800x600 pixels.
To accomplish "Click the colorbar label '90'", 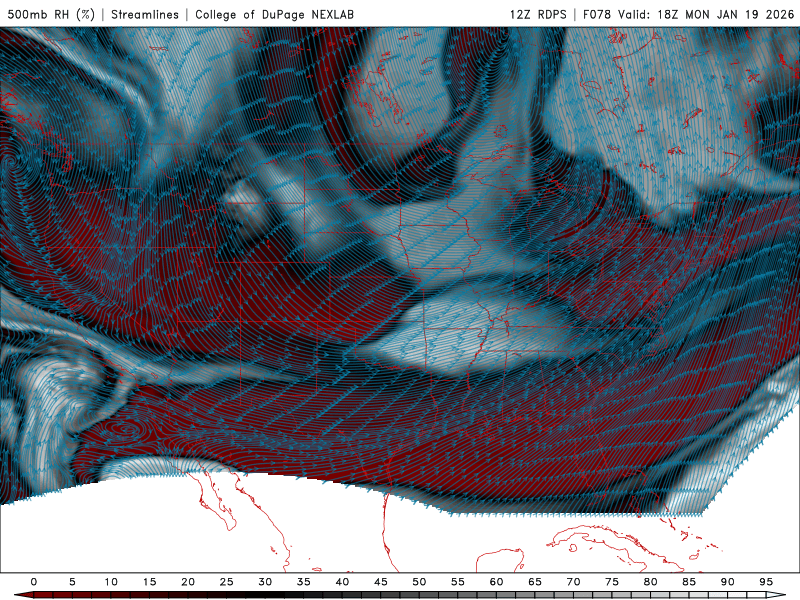I will (727, 582).
